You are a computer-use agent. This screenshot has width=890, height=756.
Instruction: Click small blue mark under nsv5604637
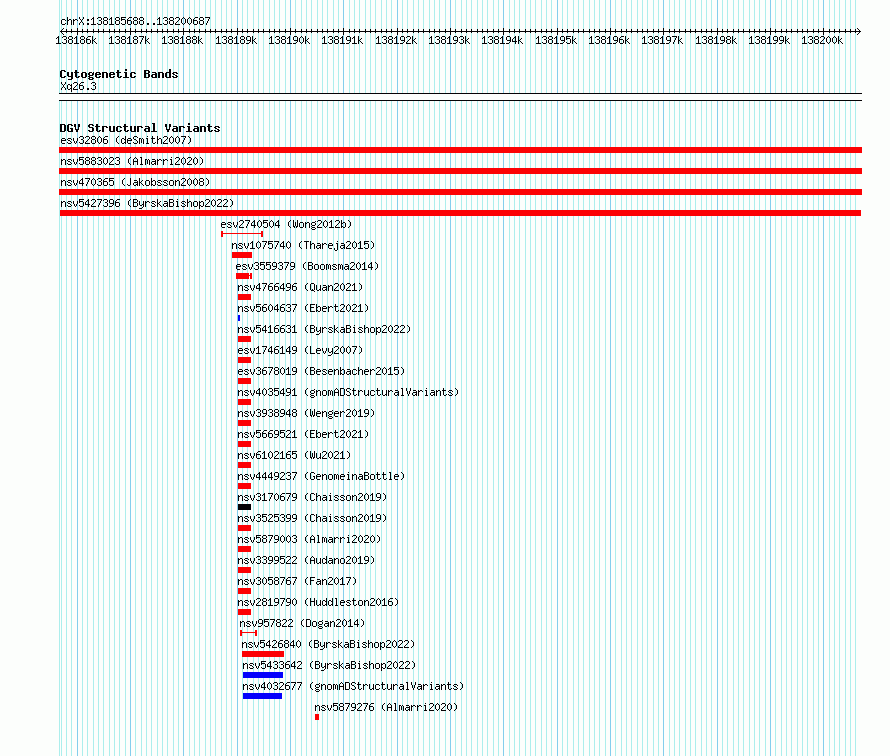click(x=239, y=318)
